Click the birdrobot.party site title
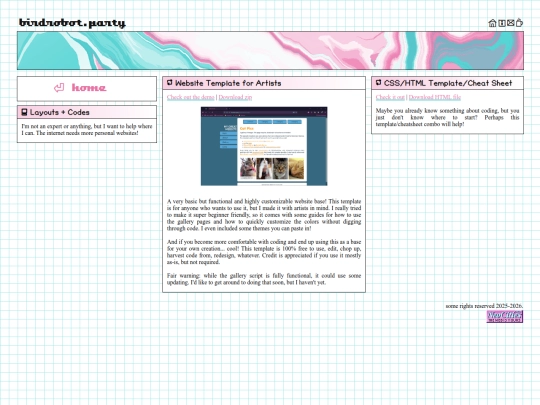This screenshot has height=405, width=540. [72, 23]
